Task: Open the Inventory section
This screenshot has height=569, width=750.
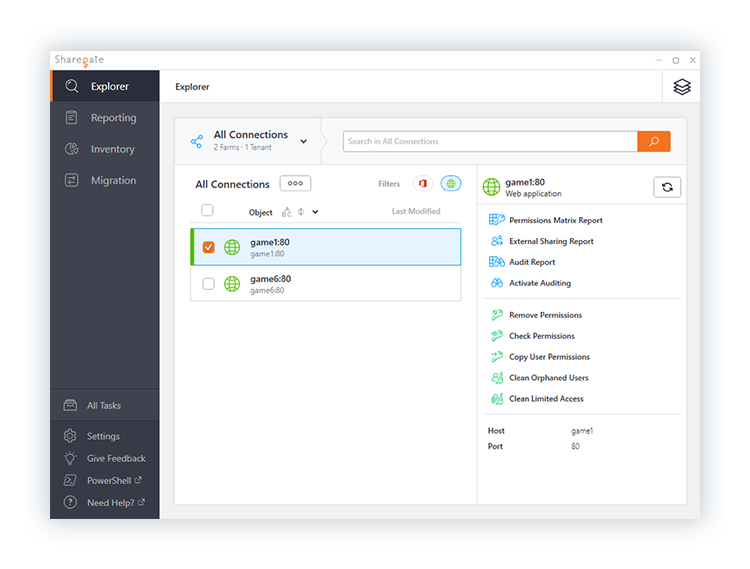Action: (105, 149)
